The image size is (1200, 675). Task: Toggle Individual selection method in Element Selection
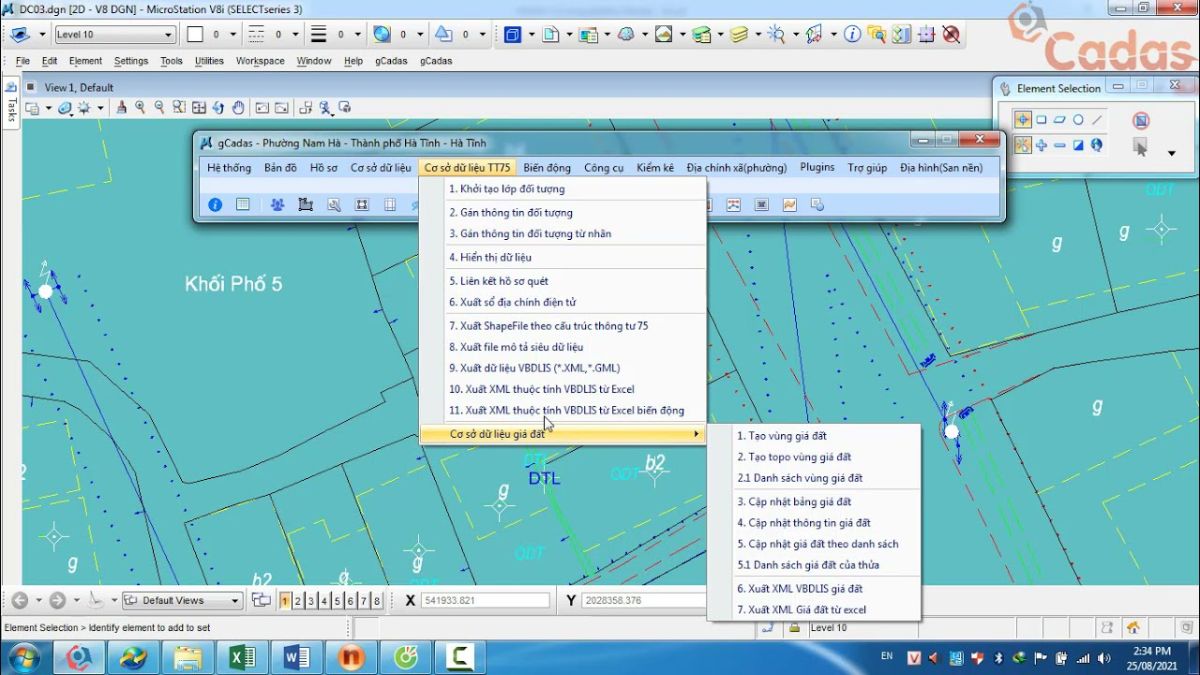[1022, 120]
